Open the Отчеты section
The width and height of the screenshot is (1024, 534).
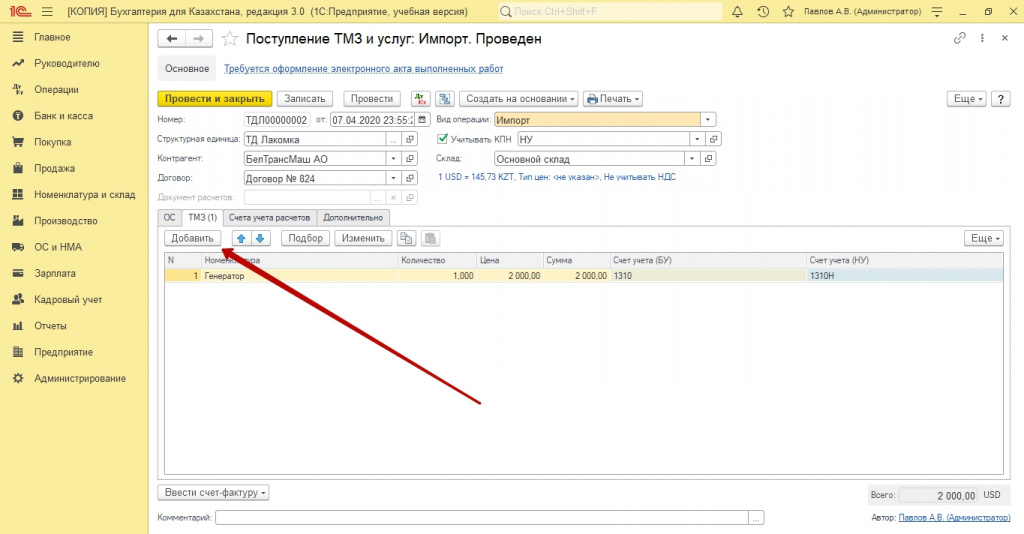point(50,326)
